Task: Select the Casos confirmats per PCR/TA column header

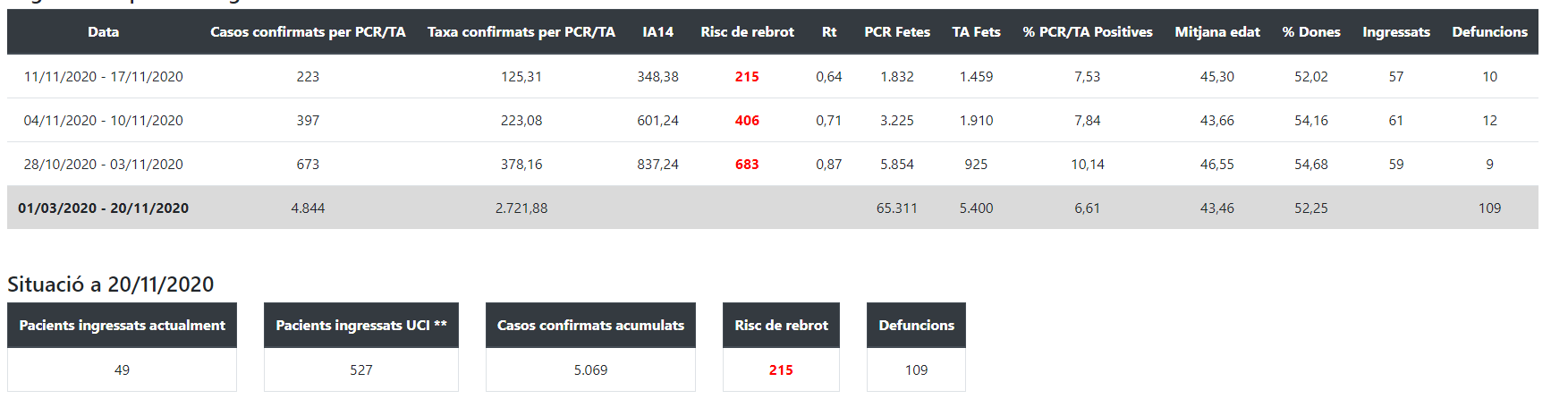Action: tap(308, 32)
